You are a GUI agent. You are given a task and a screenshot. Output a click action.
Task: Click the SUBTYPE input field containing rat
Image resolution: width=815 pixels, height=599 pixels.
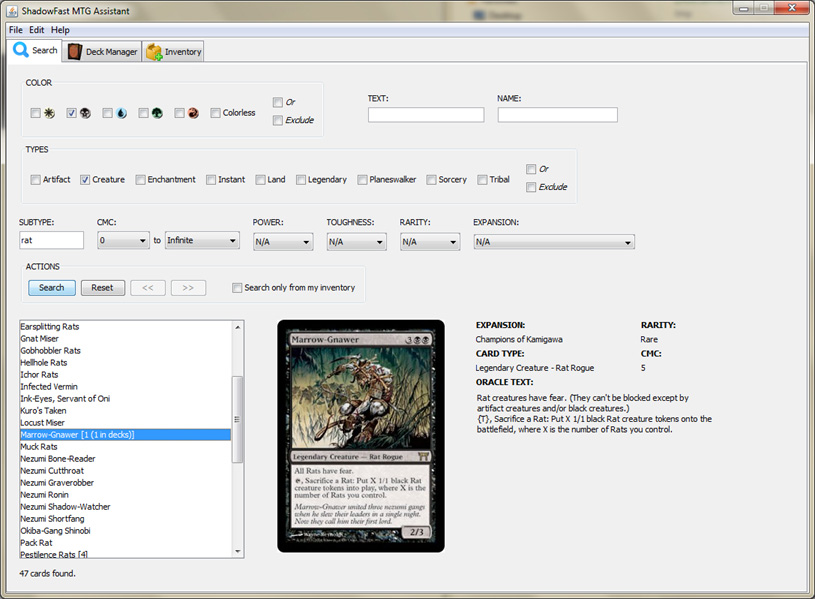click(51, 240)
